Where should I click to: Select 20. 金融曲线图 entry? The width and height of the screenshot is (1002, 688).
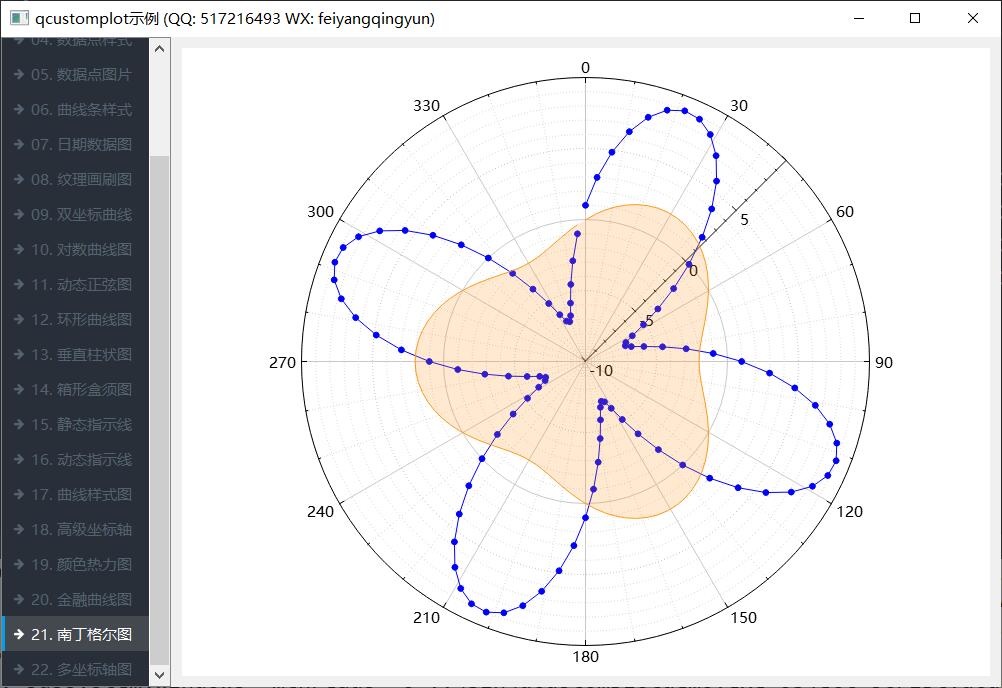[80, 600]
